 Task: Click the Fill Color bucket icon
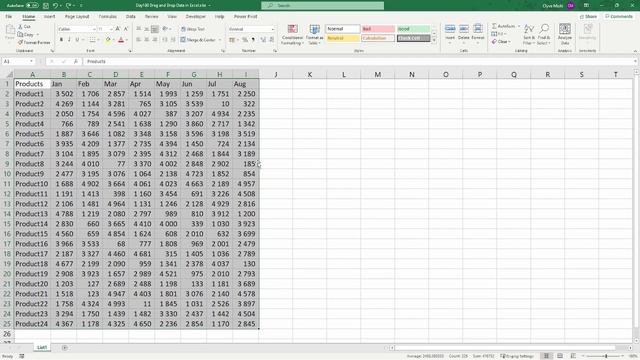pyautogui.click(x=108, y=40)
